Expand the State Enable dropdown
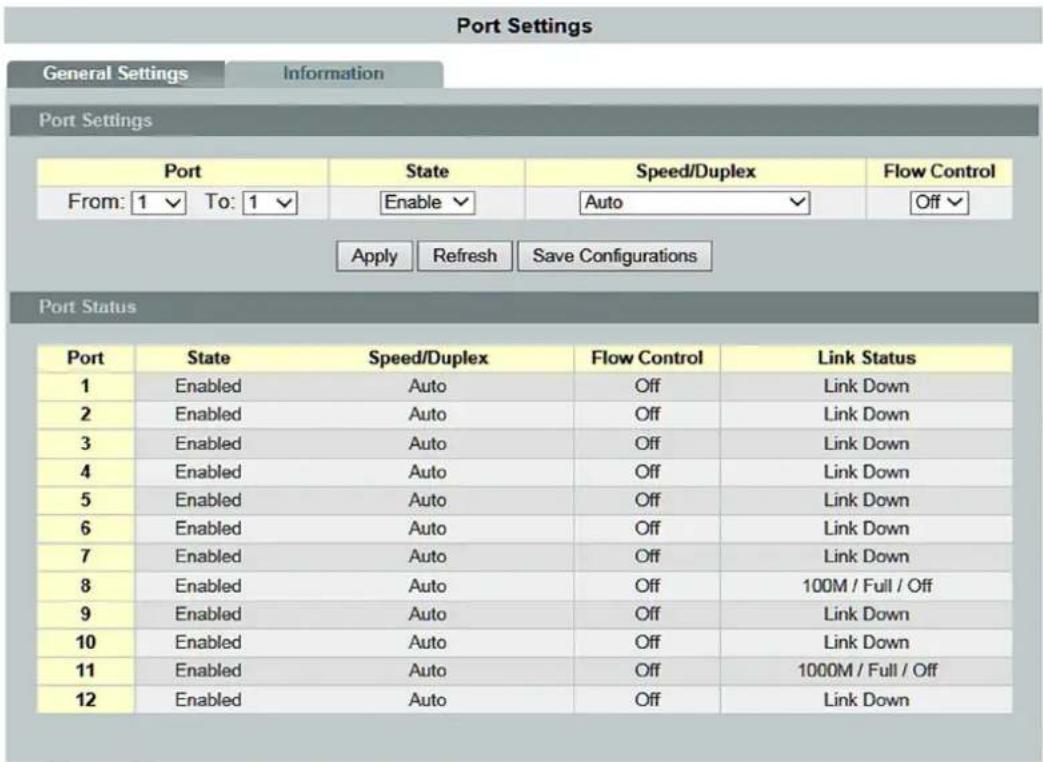Image resolution: width=1043 pixels, height=762 pixels. (427, 202)
